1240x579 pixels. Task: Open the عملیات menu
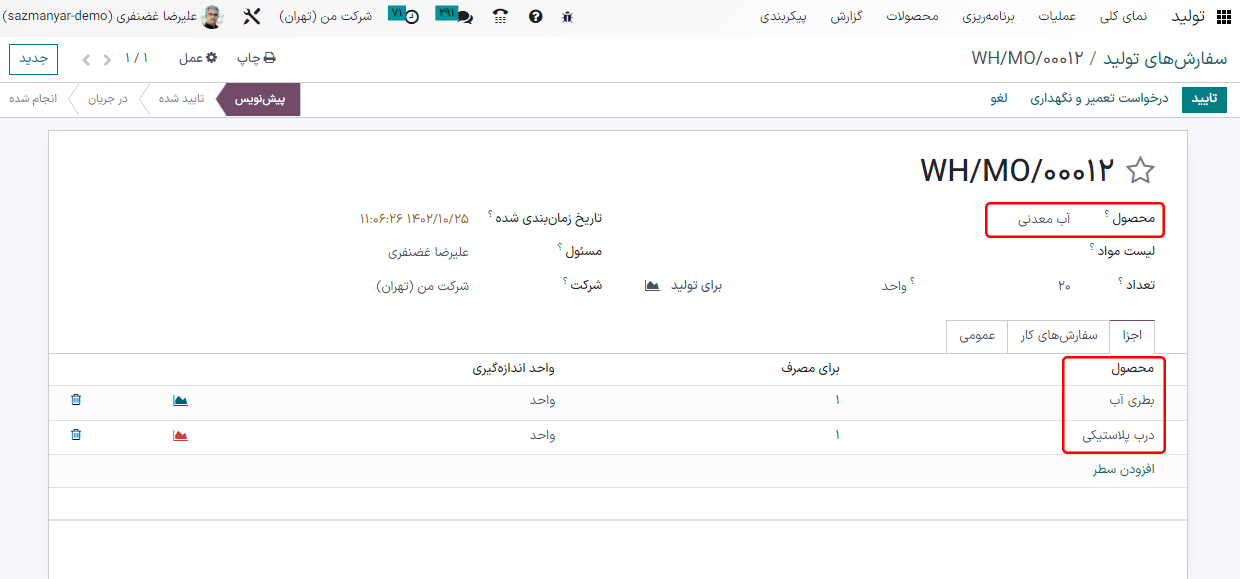point(1058,17)
